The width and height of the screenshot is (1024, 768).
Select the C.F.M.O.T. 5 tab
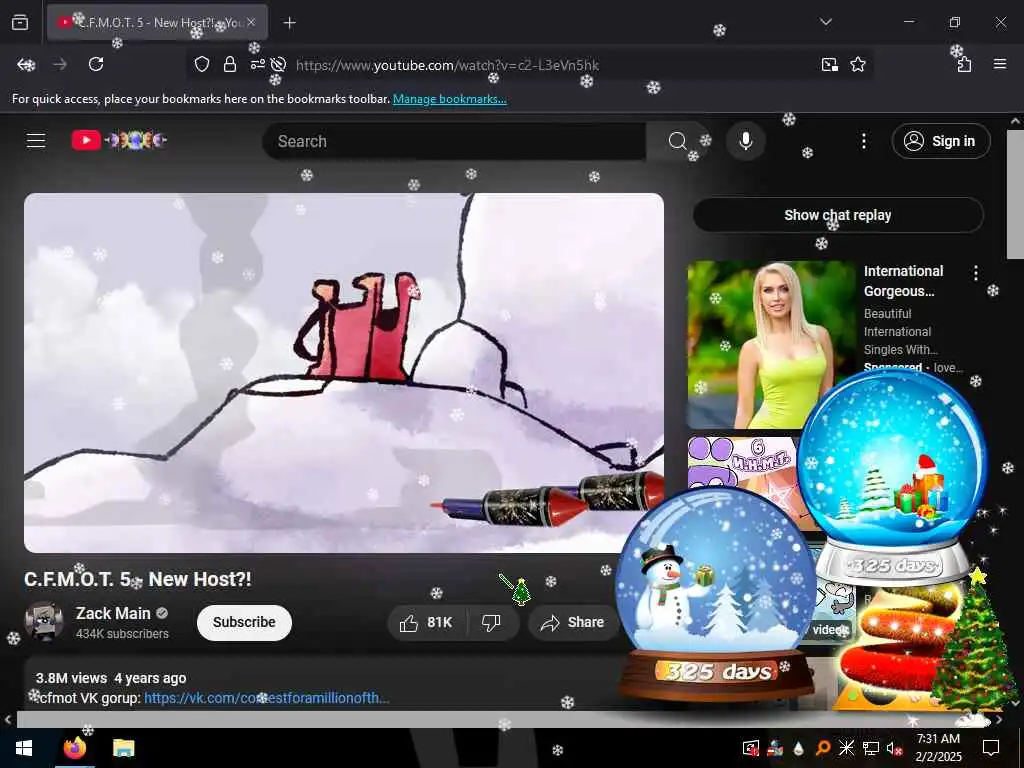point(157,23)
